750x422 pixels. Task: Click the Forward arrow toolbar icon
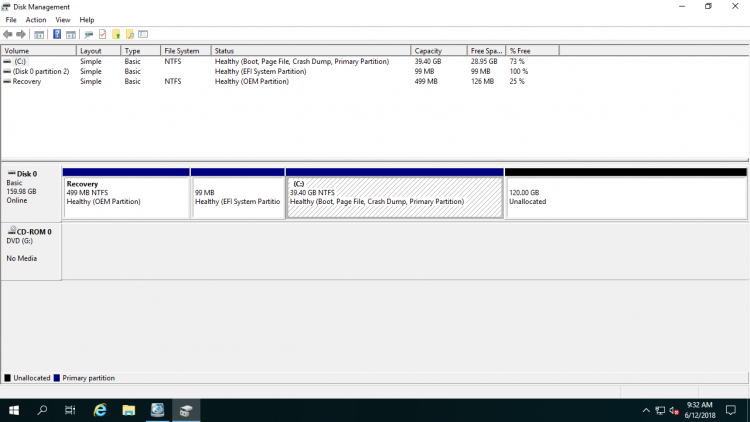(21, 34)
